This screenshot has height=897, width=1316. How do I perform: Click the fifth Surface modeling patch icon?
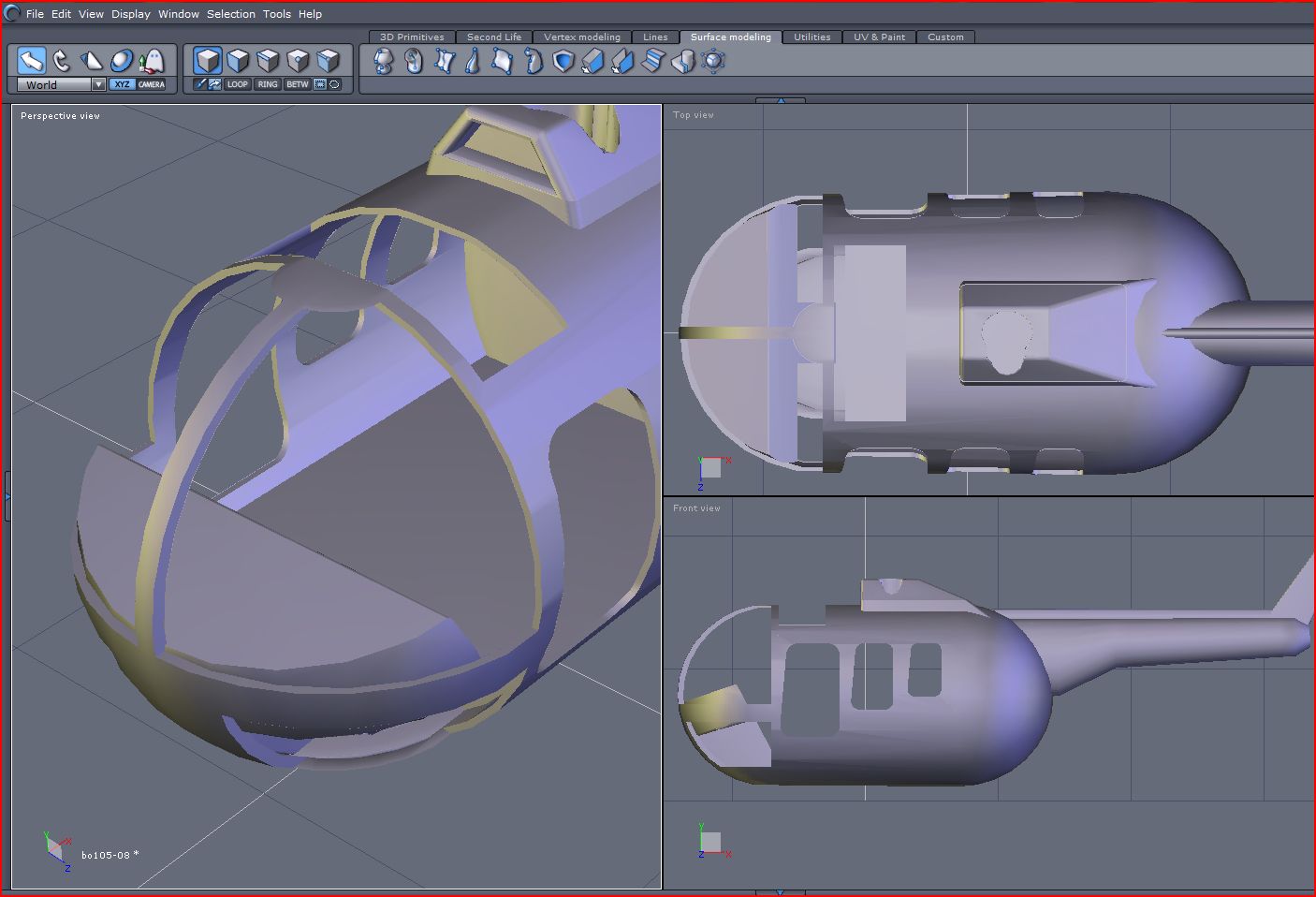[503, 61]
